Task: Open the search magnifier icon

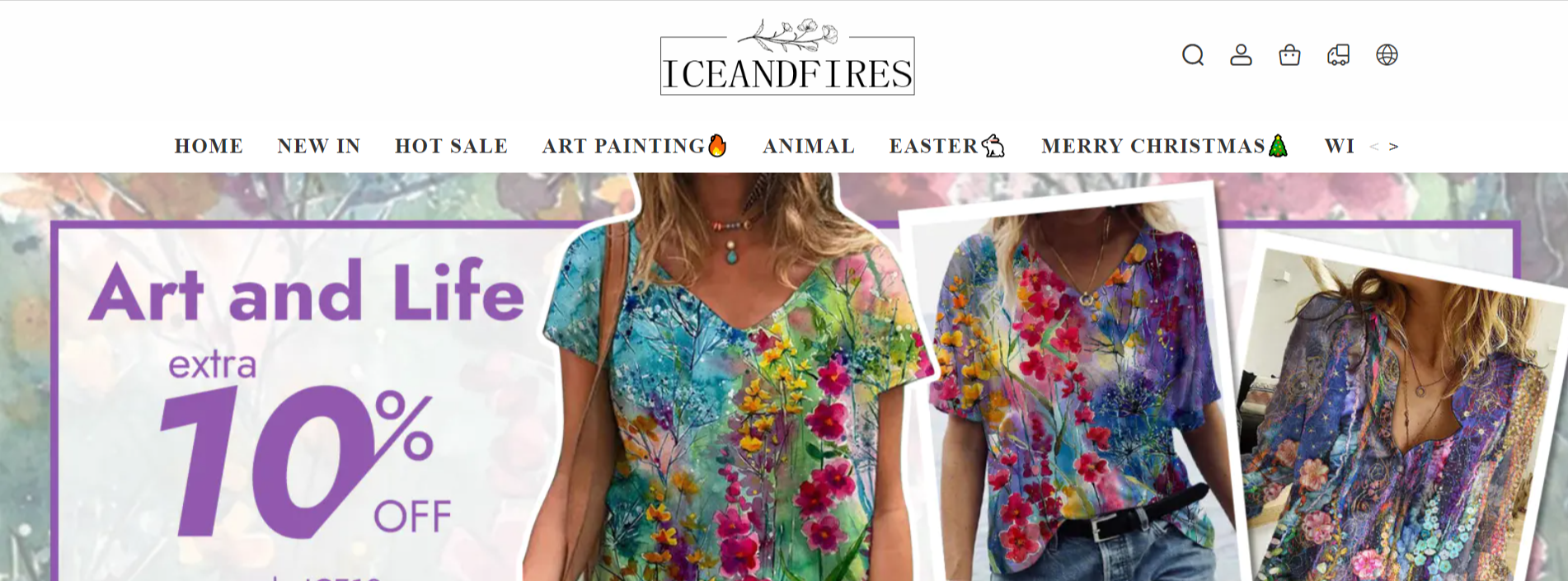Action: [x=1192, y=55]
